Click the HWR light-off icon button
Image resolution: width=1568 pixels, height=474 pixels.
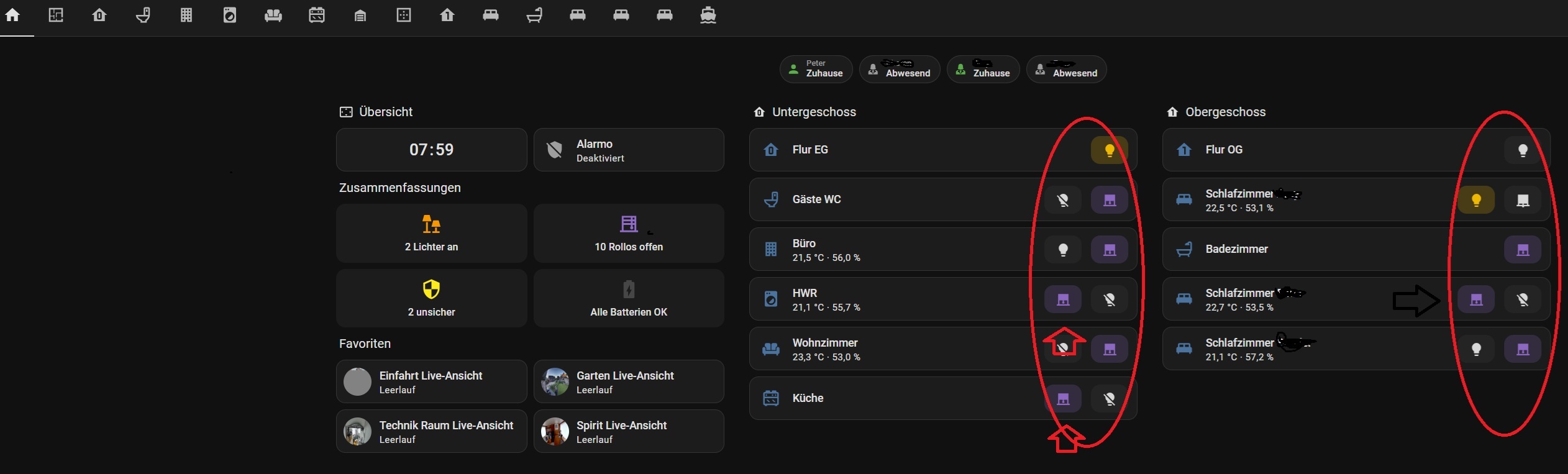(x=1109, y=299)
